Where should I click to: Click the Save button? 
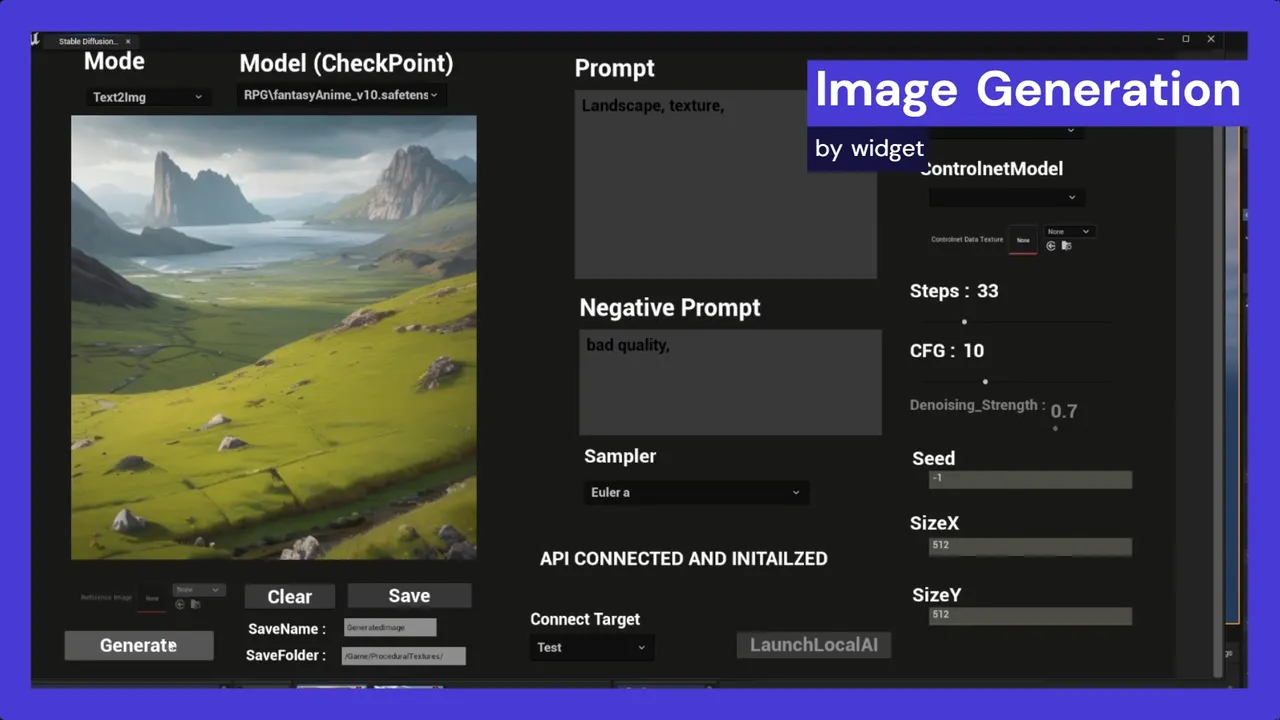(409, 595)
